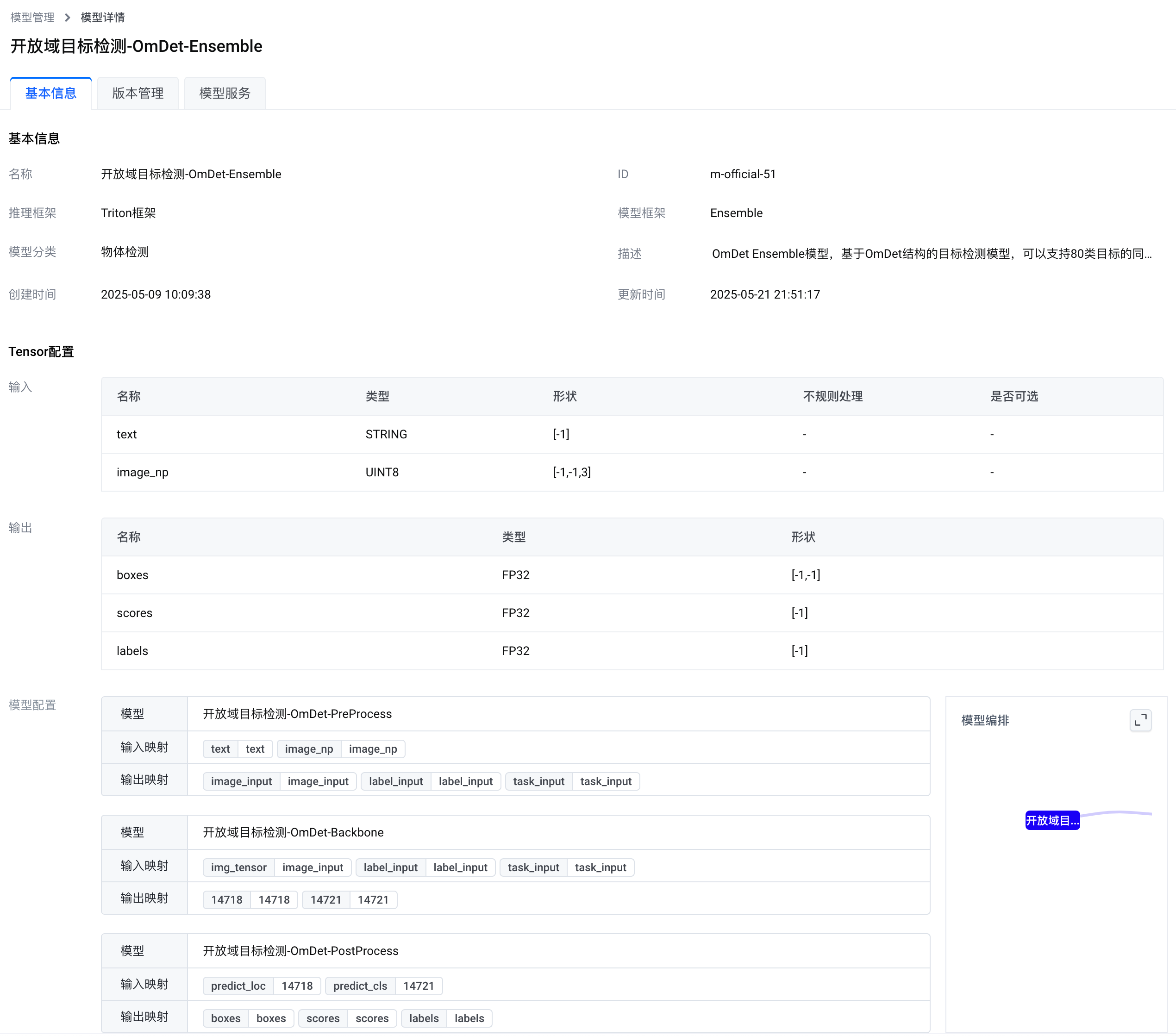
Task: Click first scores tag in PostProcess output mapping
Action: (323, 1018)
